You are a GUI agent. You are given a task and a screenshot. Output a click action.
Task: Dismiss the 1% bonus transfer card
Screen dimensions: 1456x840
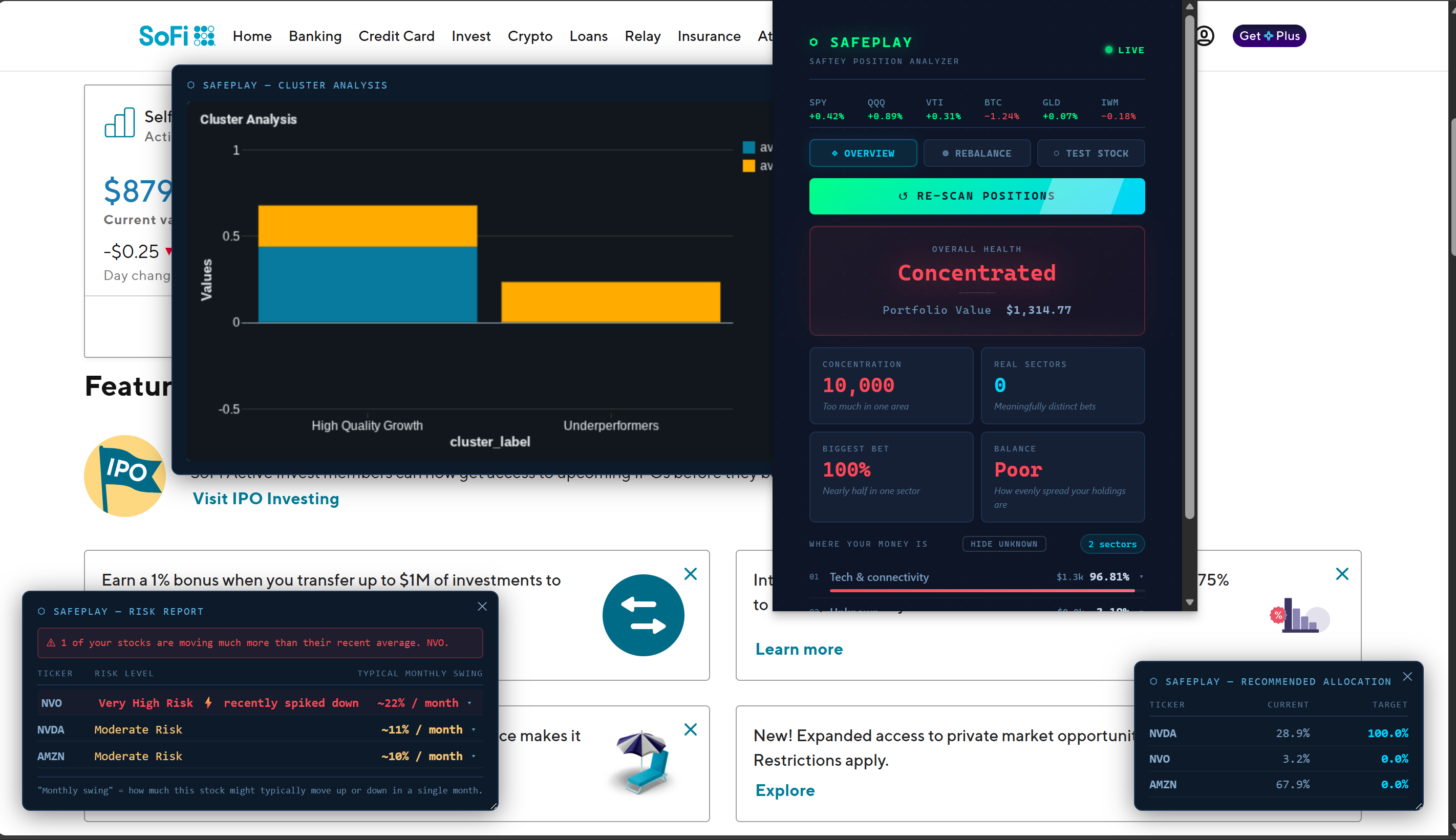pos(690,573)
